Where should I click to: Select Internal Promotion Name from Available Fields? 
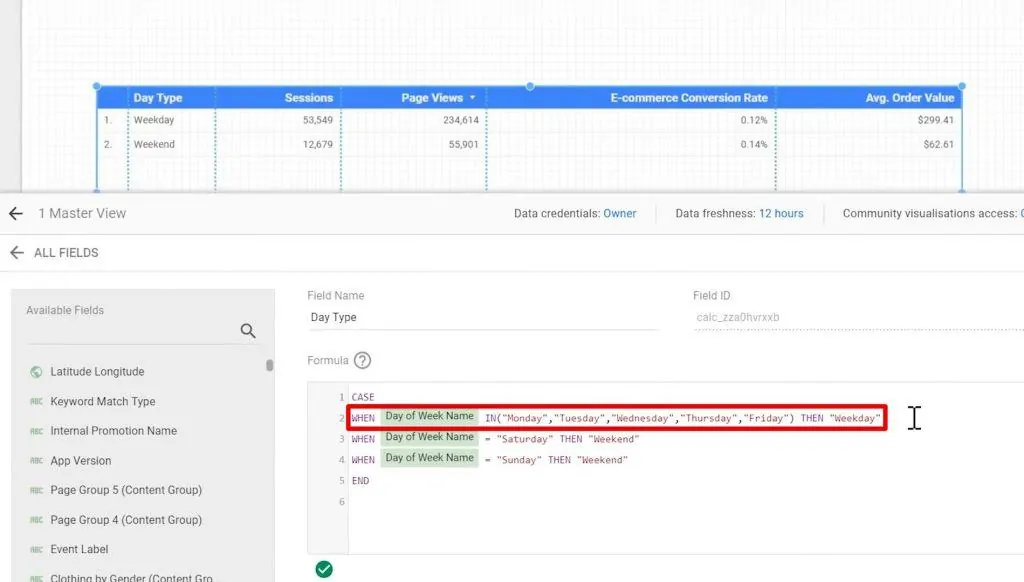(113, 430)
